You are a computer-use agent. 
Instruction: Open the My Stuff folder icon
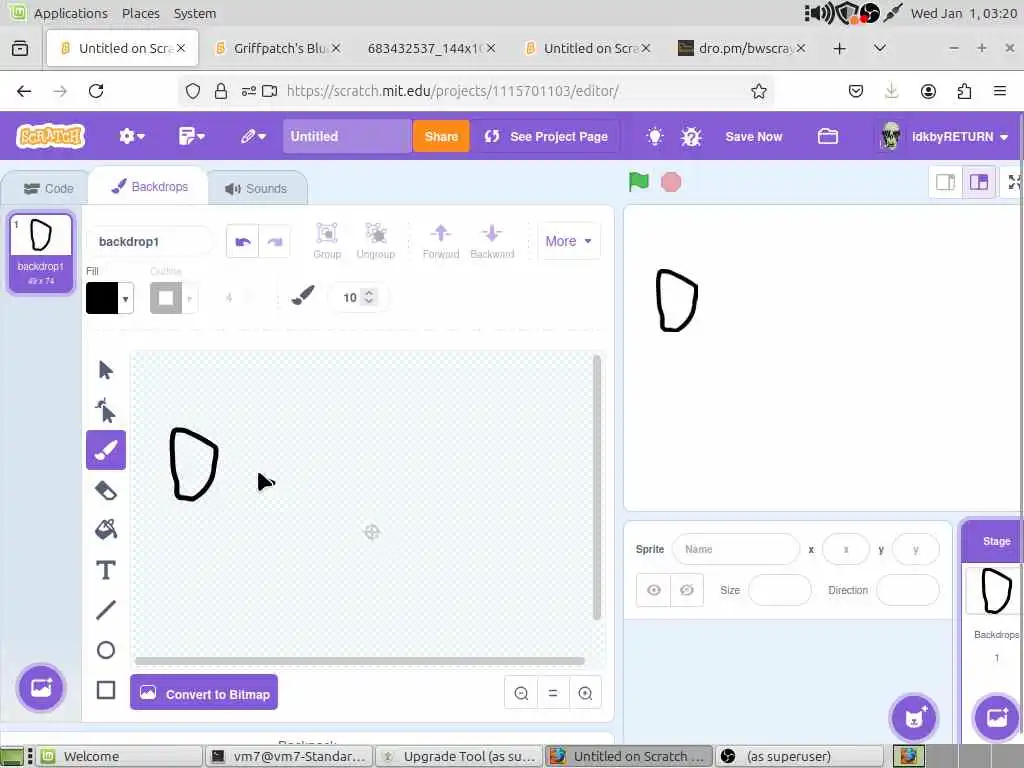[x=827, y=136]
